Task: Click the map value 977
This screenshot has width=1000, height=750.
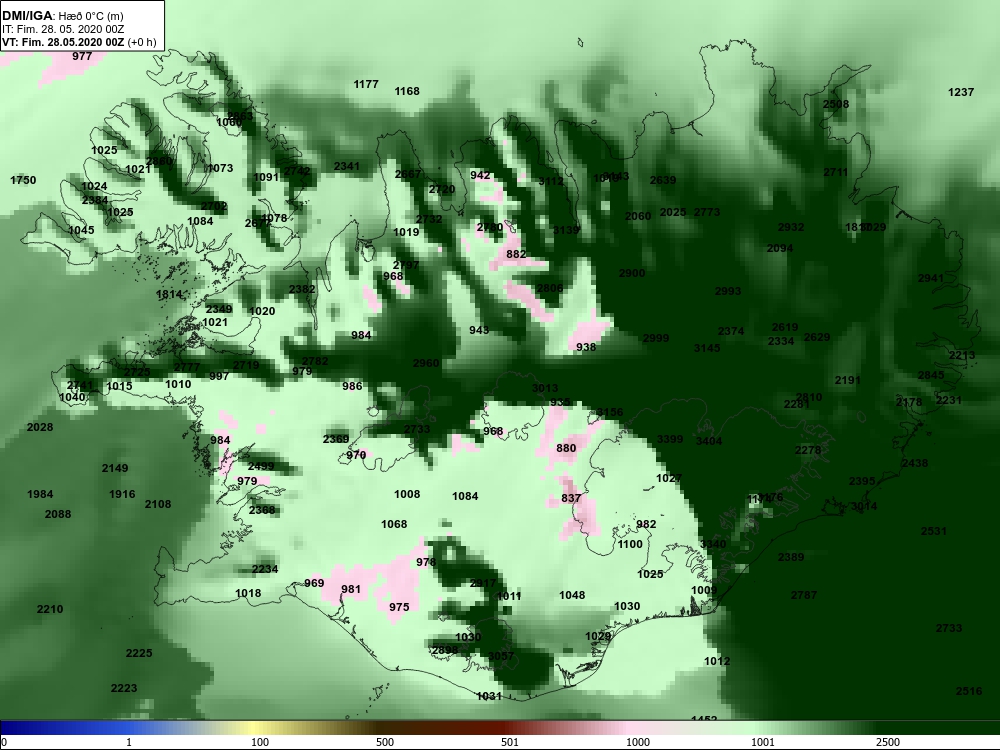Action: [82, 56]
